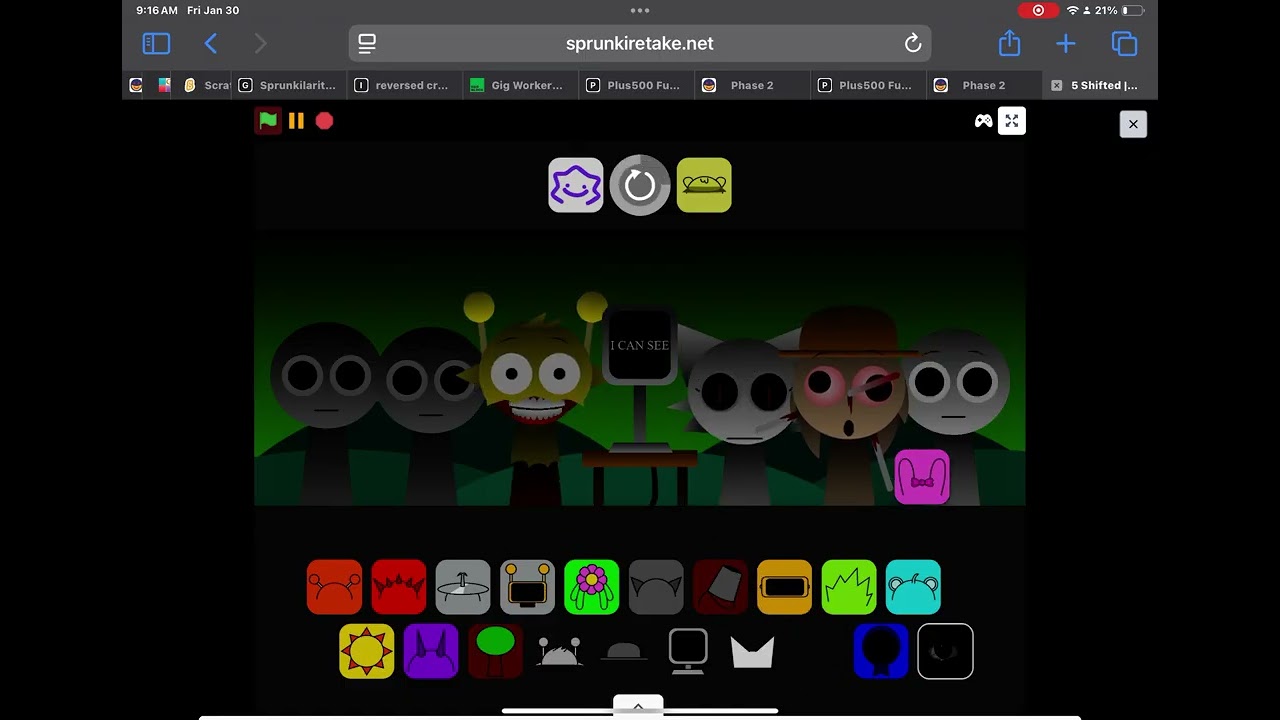Start the game with the green flag
1280x720 pixels.
[x=268, y=121]
